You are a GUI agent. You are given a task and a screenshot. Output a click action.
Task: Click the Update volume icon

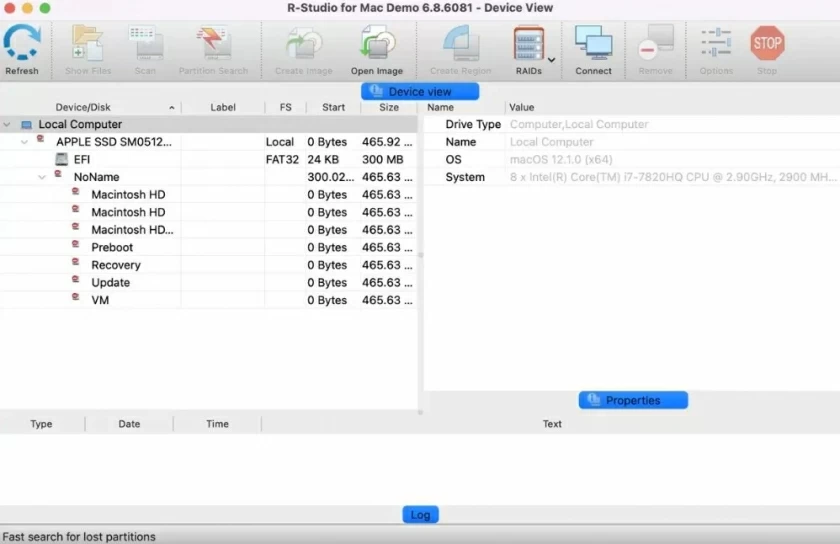point(76,279)
